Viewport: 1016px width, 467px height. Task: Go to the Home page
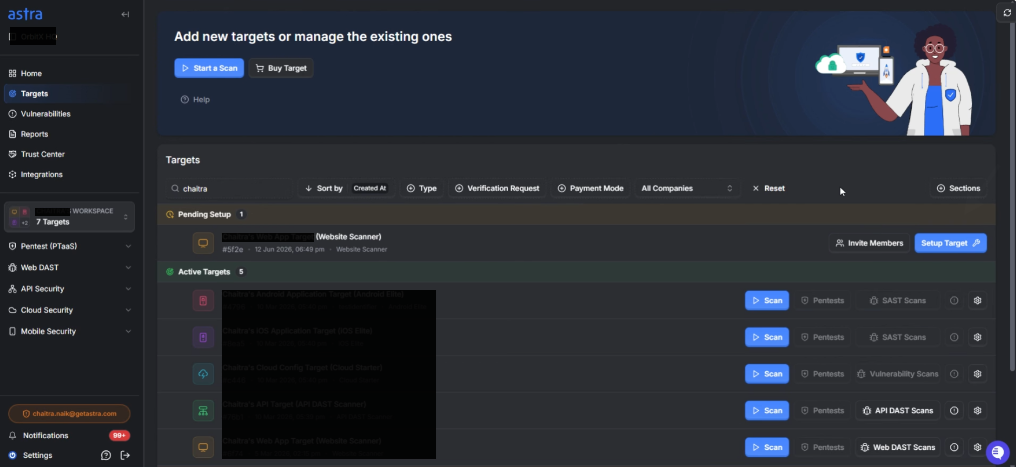69,73
